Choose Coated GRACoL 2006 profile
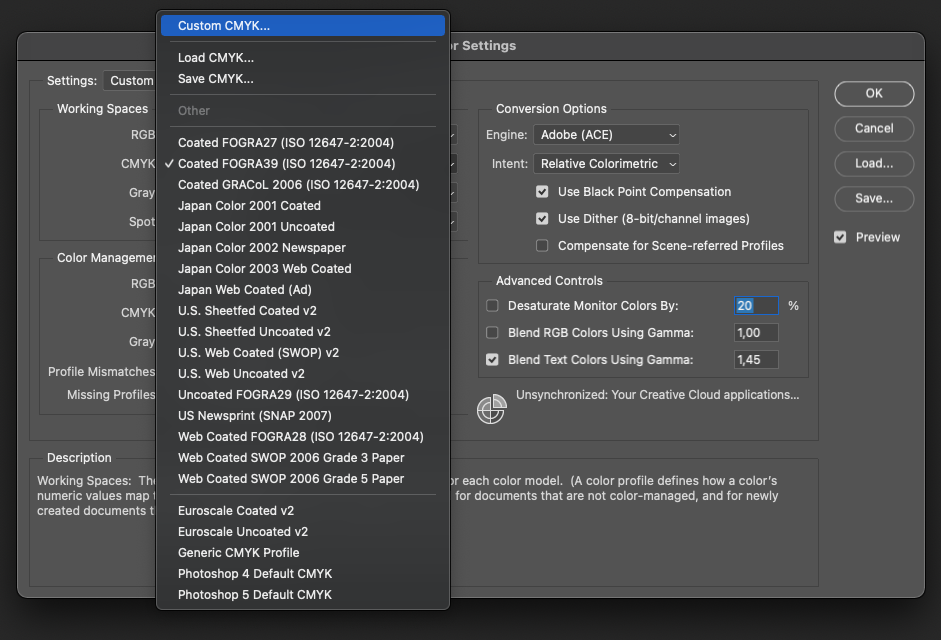Viewport: 941px width, 640px height. pos(303,184)
